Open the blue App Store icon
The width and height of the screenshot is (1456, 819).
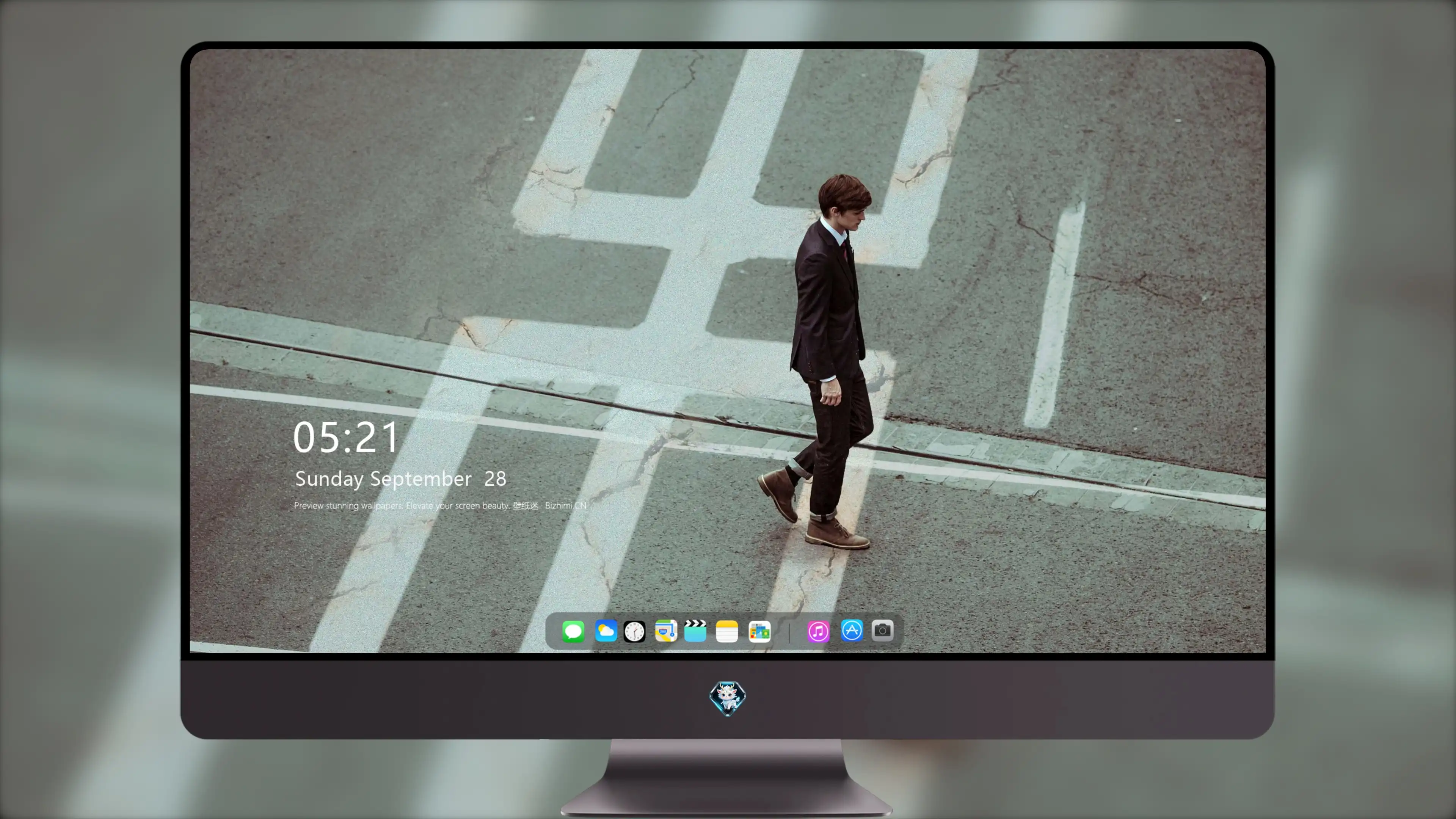[x=851, y=630]
